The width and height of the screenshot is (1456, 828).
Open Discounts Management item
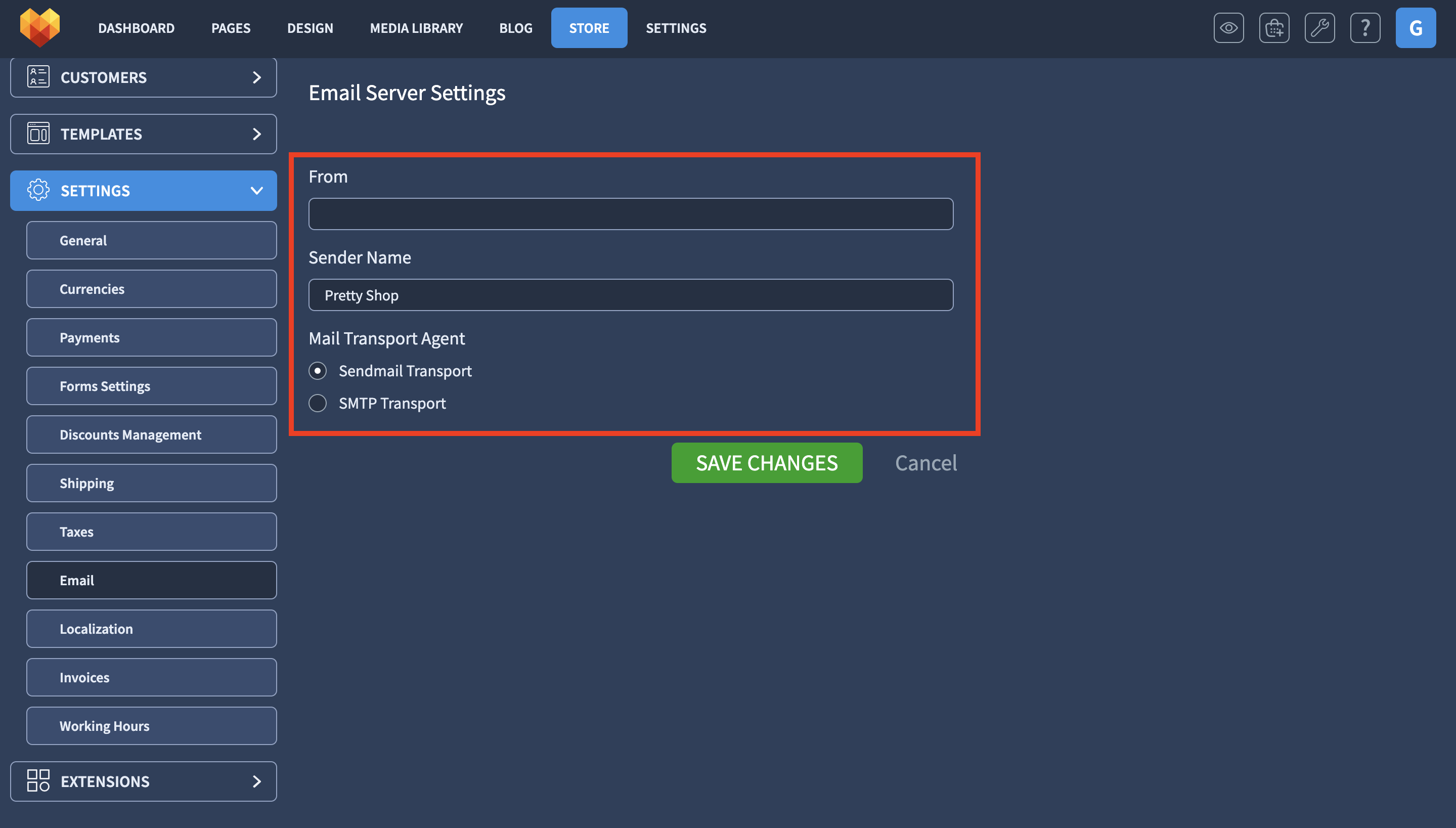point(151,434)
